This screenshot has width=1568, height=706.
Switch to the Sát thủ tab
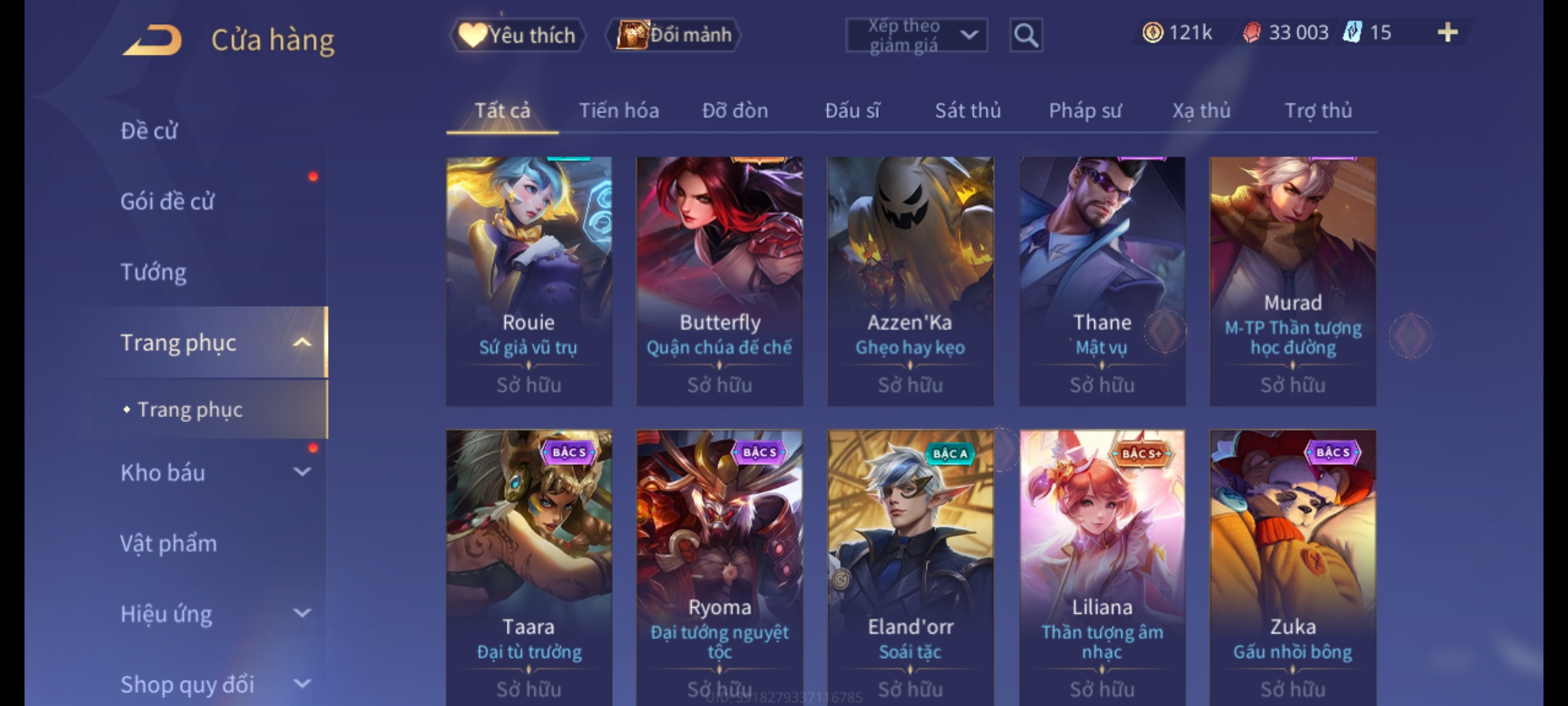pos(968,111)
